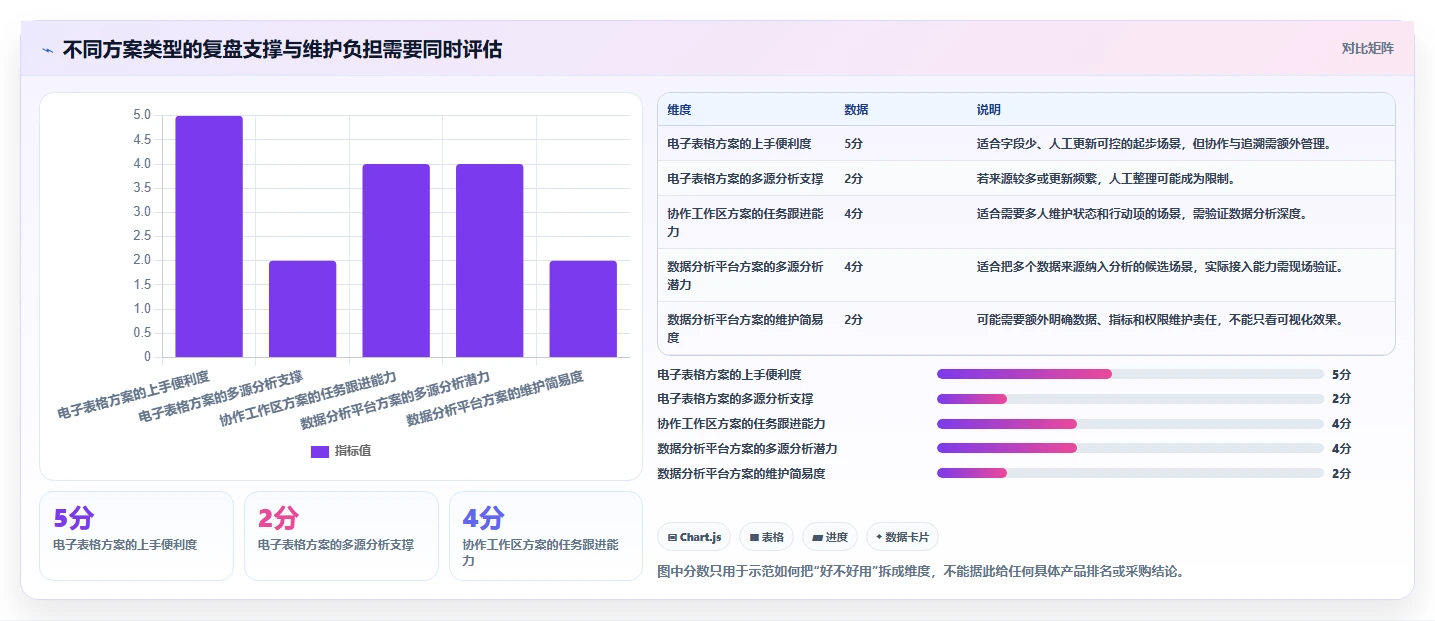This screenshot has height=621, width=1435.
Task: Click the Chart.js tag chip
Action: coord(694,537)
